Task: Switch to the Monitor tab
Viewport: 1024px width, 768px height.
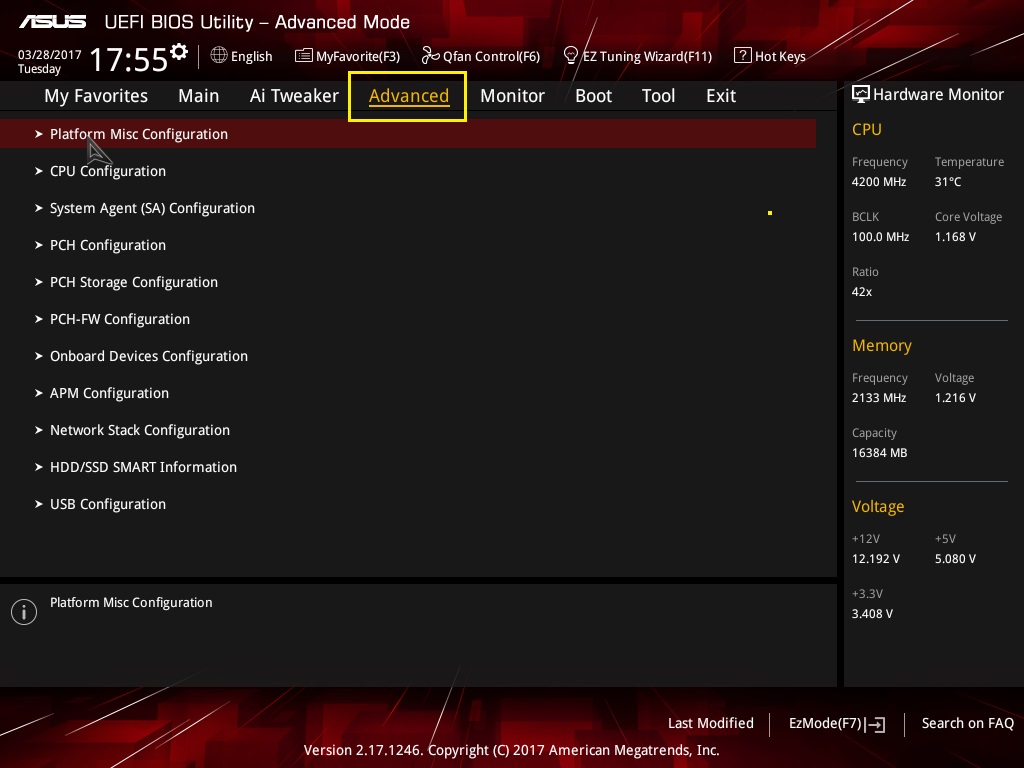Action: pos(513,96)
